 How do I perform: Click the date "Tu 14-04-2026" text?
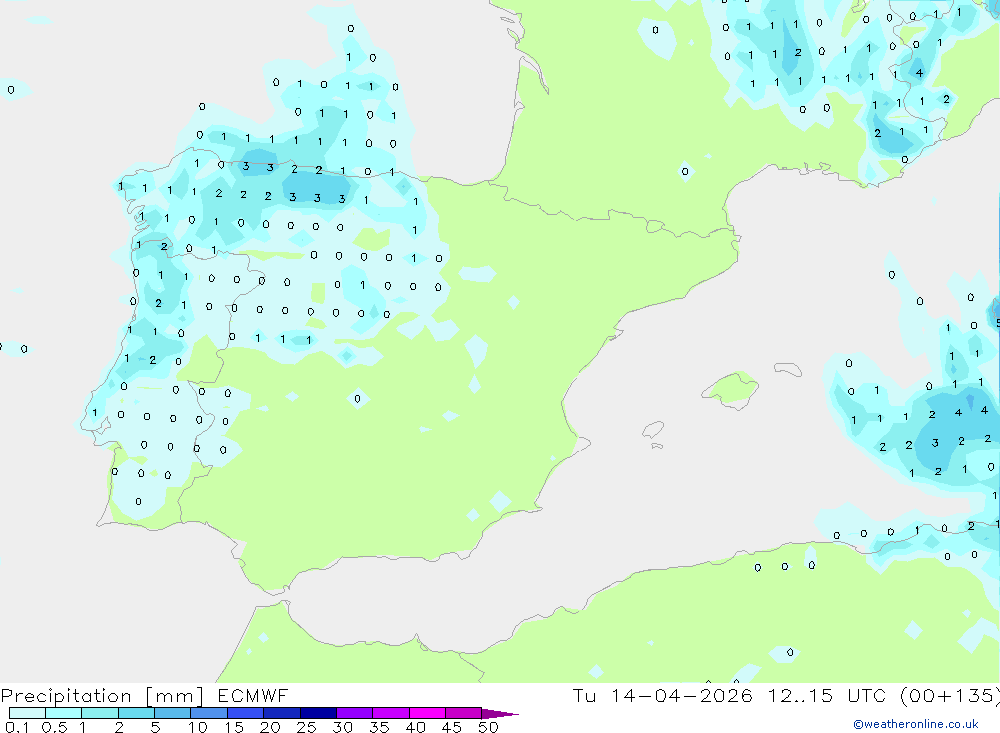pos(663,695)
